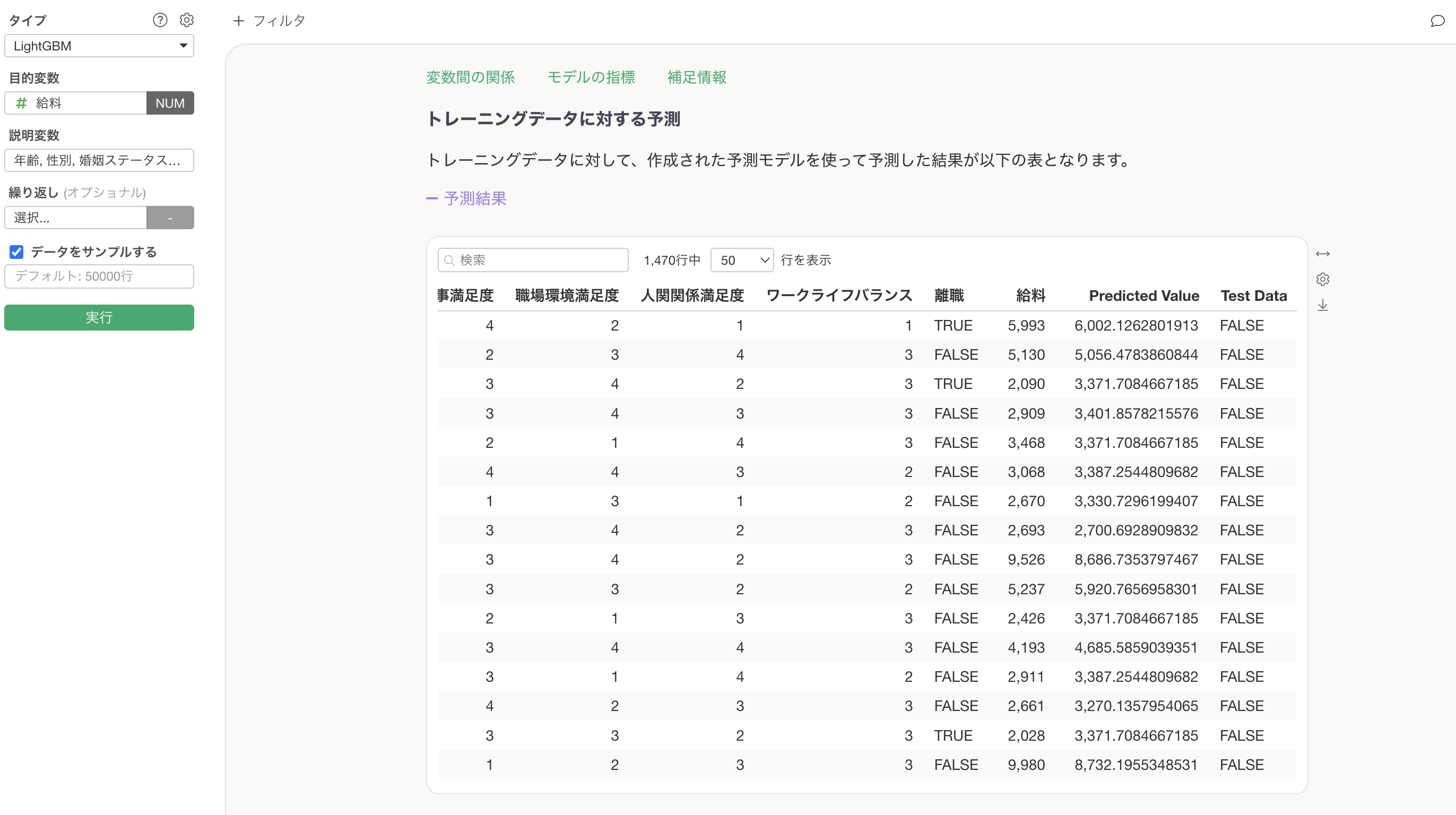This screenshot has width=1456, height=815.
Task: Open the 補足情報 tab
Action: pyautogui.click(x=696, y=77)
